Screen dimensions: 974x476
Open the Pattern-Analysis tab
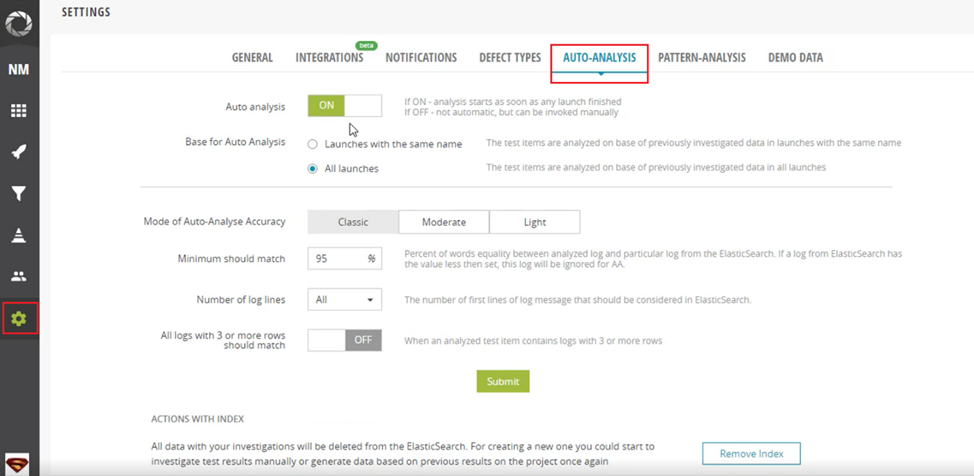click(x=701, y=58)
